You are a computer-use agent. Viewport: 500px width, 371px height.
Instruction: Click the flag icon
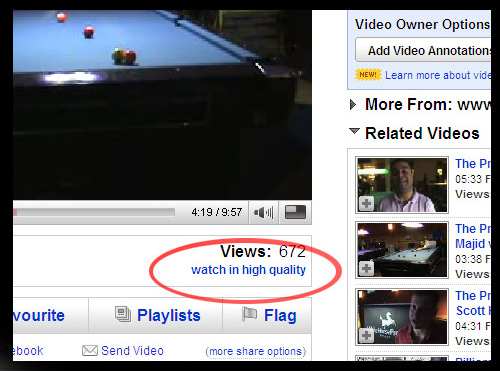249,314
